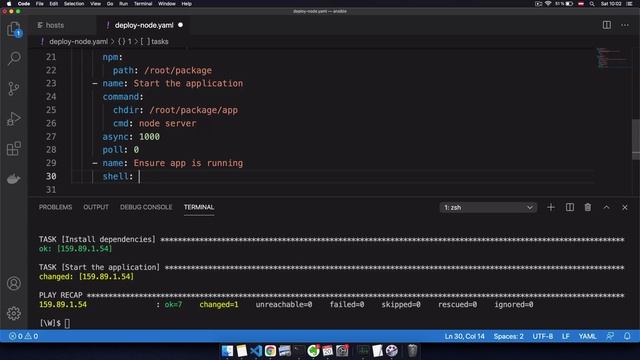Open the feedback icon in status bar

click(x=610, y=336)
